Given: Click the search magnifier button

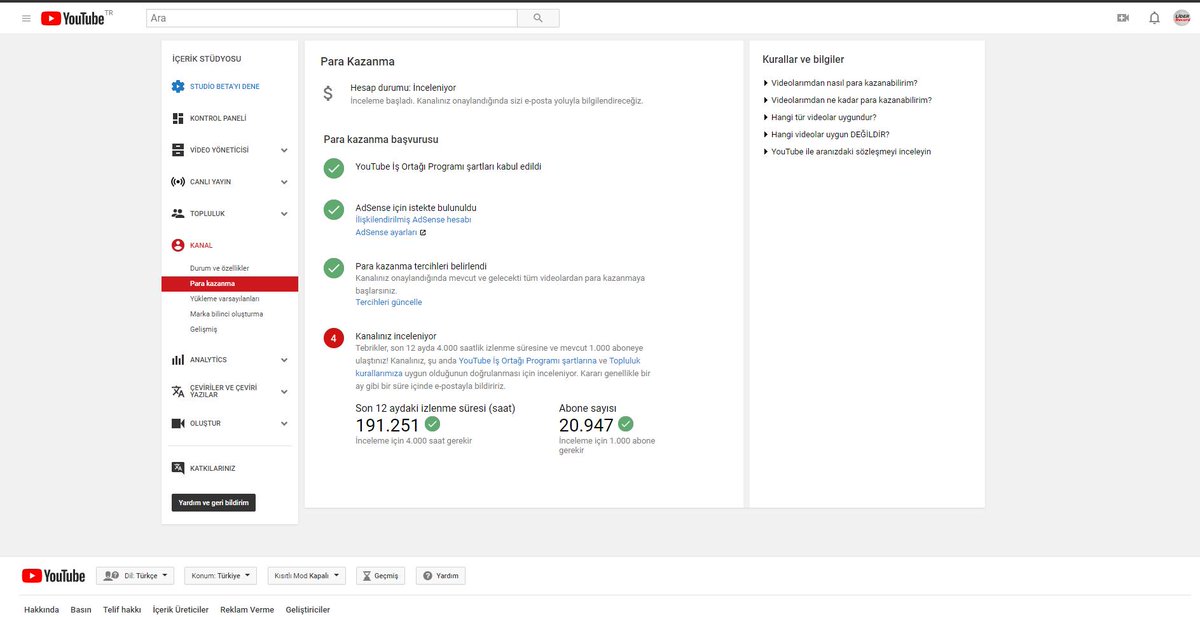Looking at the screenshot, I should (538, 18).
